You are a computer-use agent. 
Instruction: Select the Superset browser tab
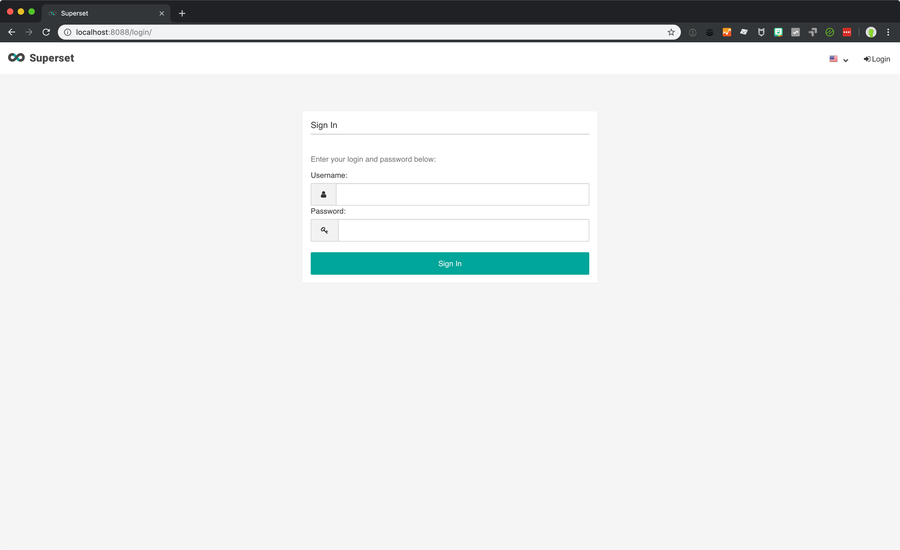[106, 13]
